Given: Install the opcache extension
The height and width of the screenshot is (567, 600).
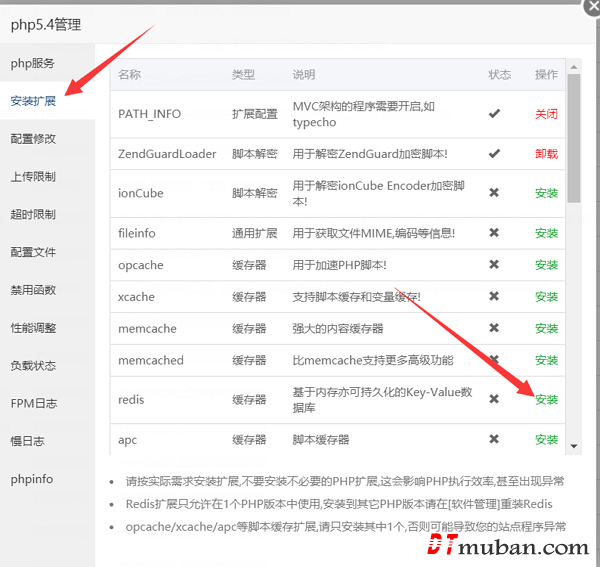Looking at the screenshot, I should pos(546,265).
